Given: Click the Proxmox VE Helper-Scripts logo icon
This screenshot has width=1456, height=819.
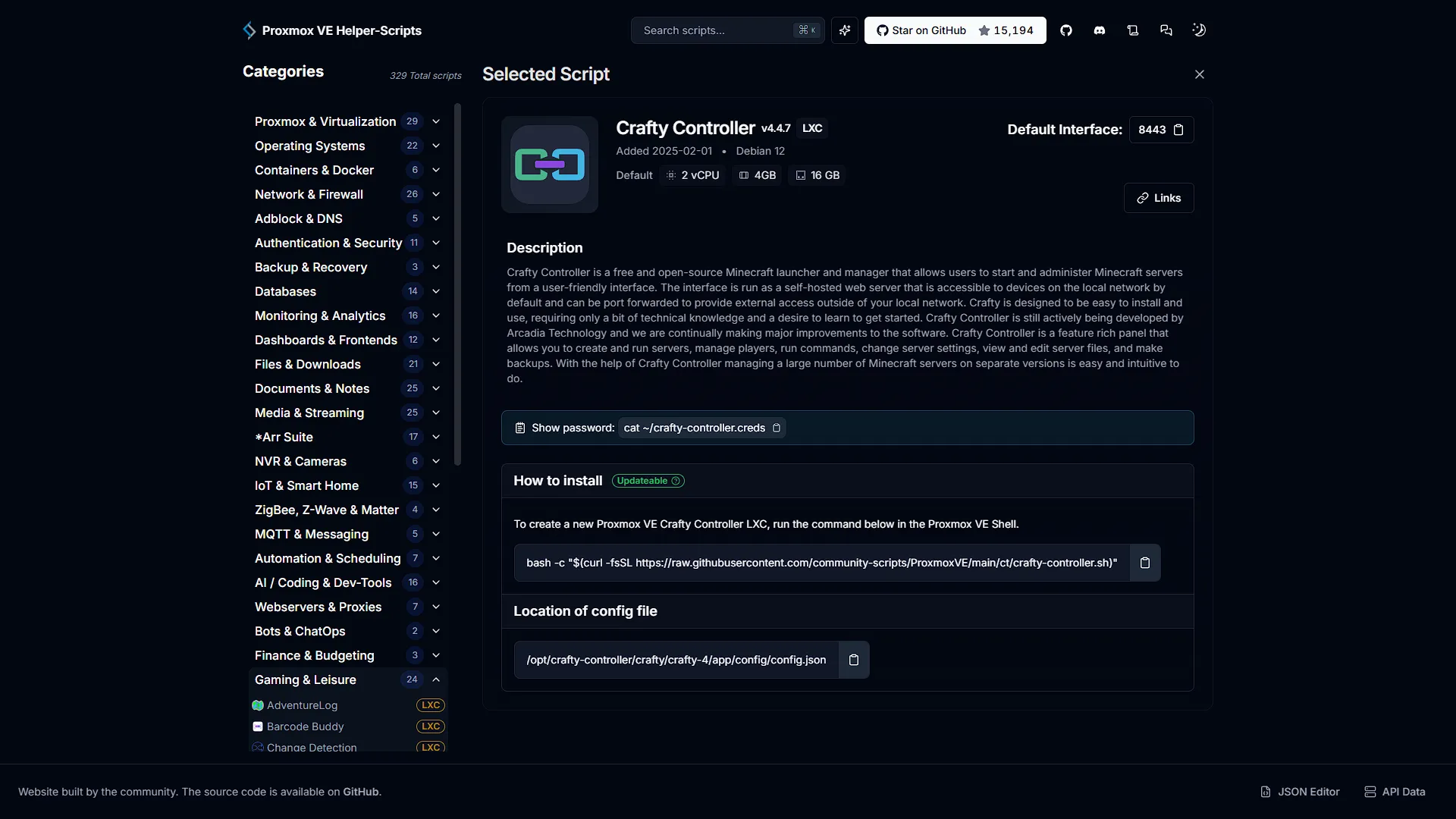Looking at the screenshot, I should tap(249, 30).
